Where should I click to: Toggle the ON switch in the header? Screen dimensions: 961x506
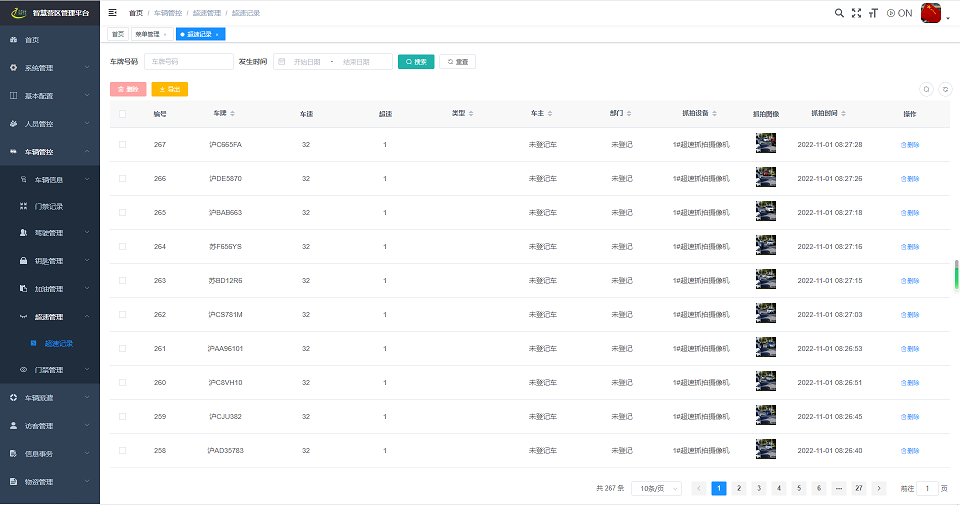click(899, 13)
